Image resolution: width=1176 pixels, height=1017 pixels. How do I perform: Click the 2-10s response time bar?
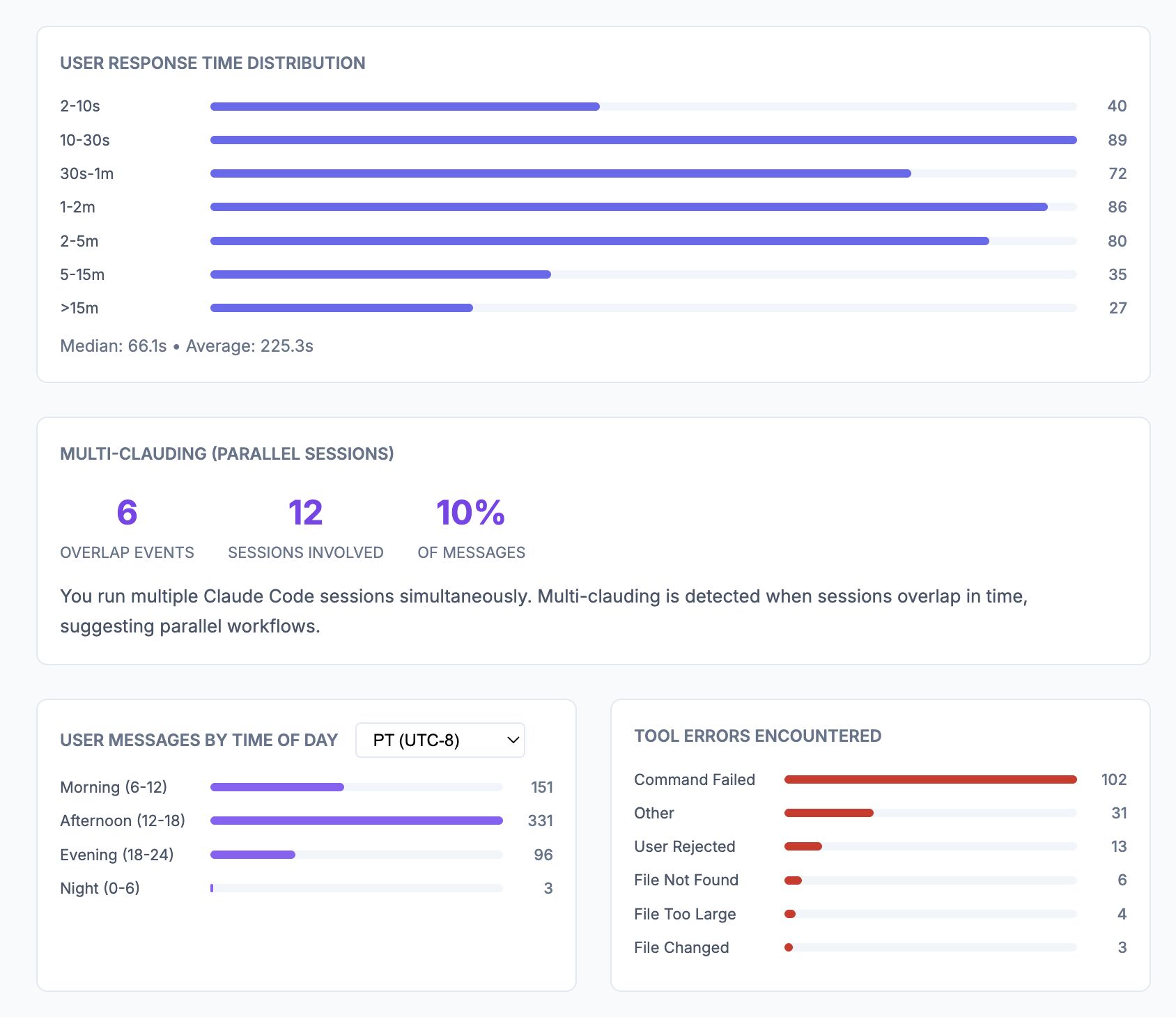[x=405, y=107]
